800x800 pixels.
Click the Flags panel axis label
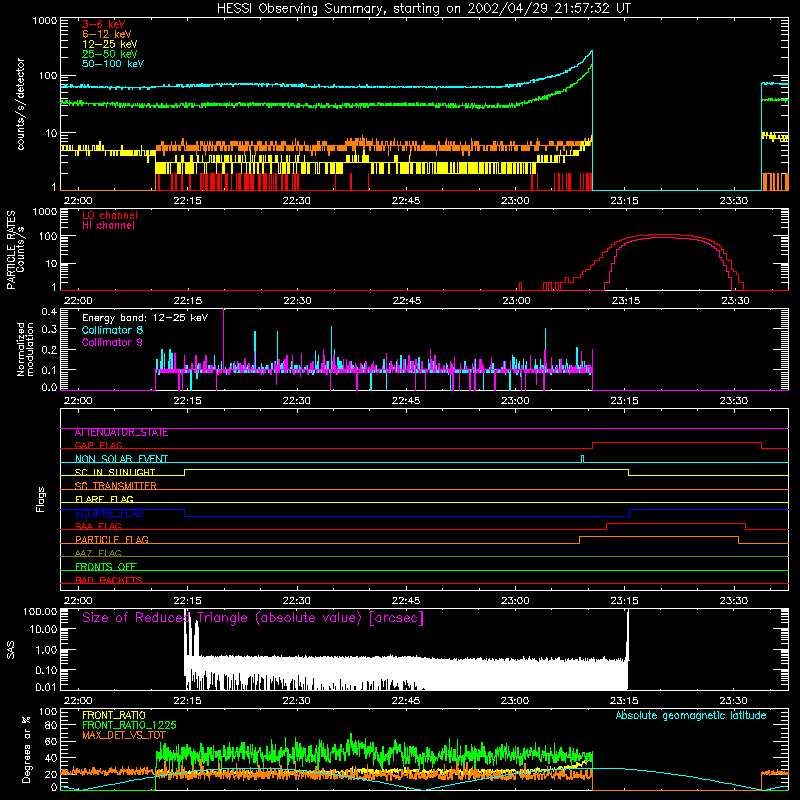(x=41, y=499)
